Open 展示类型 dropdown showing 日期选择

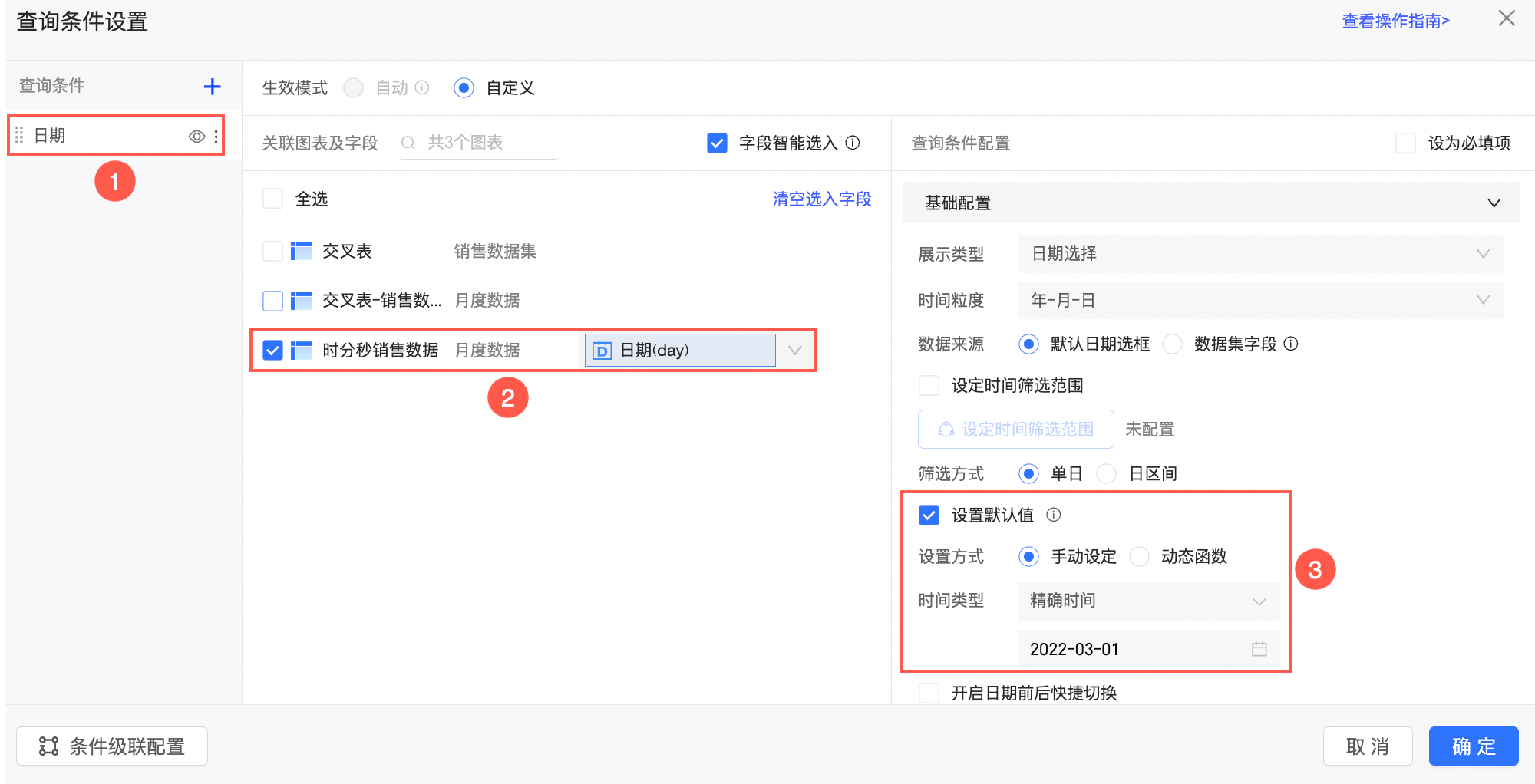point(1260,254)
